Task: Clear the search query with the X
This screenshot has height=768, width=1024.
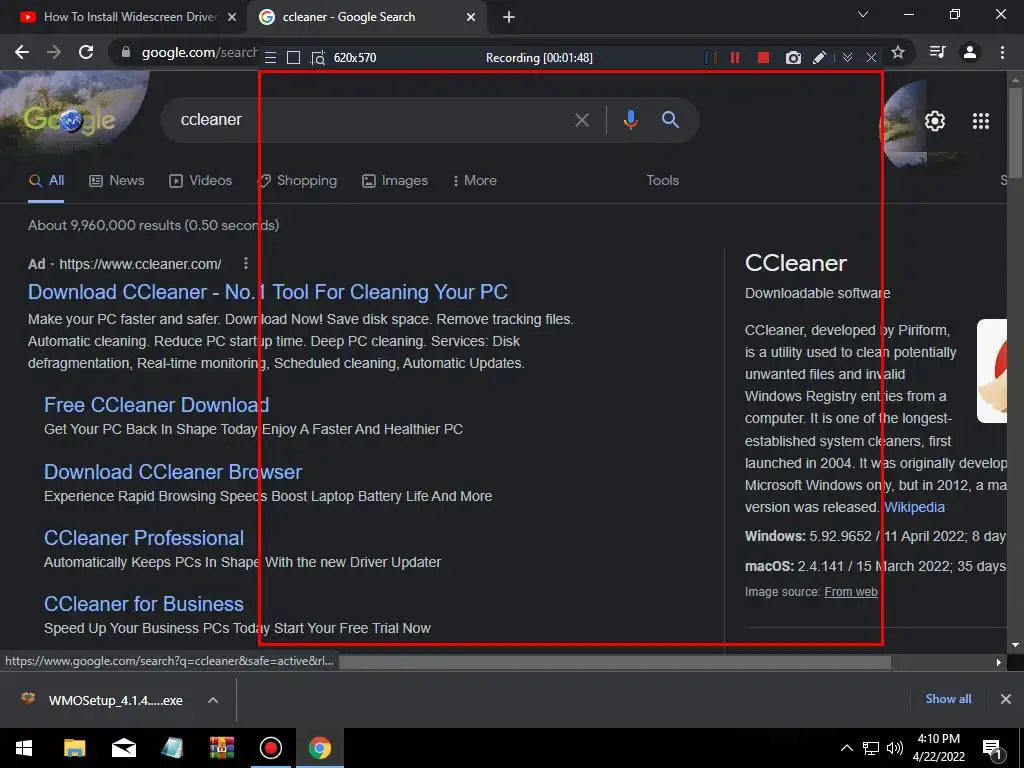Action: point(581,120)
